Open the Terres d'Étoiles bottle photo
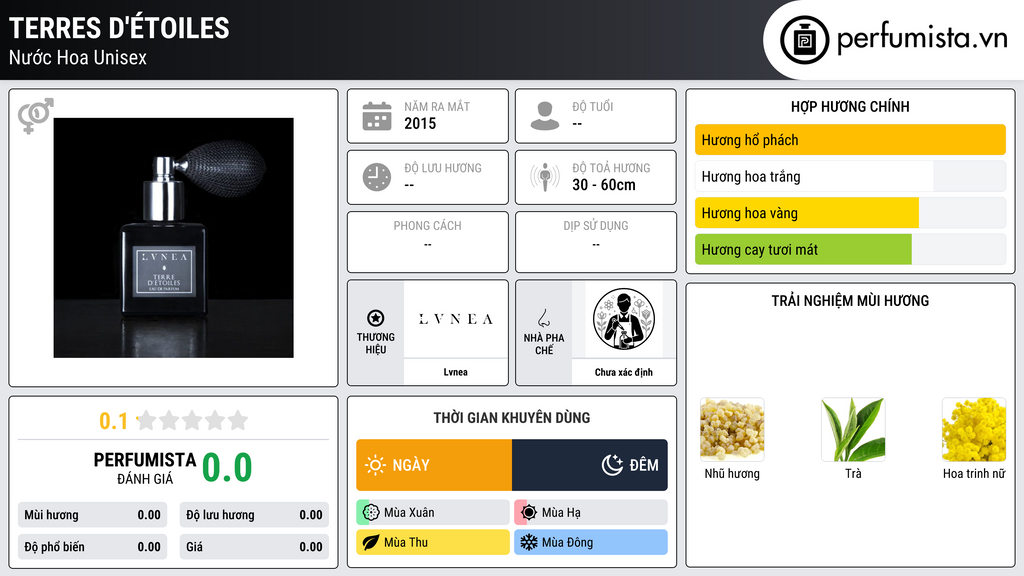This screenshot has height=576, width=1024. [x=174, y=238]
